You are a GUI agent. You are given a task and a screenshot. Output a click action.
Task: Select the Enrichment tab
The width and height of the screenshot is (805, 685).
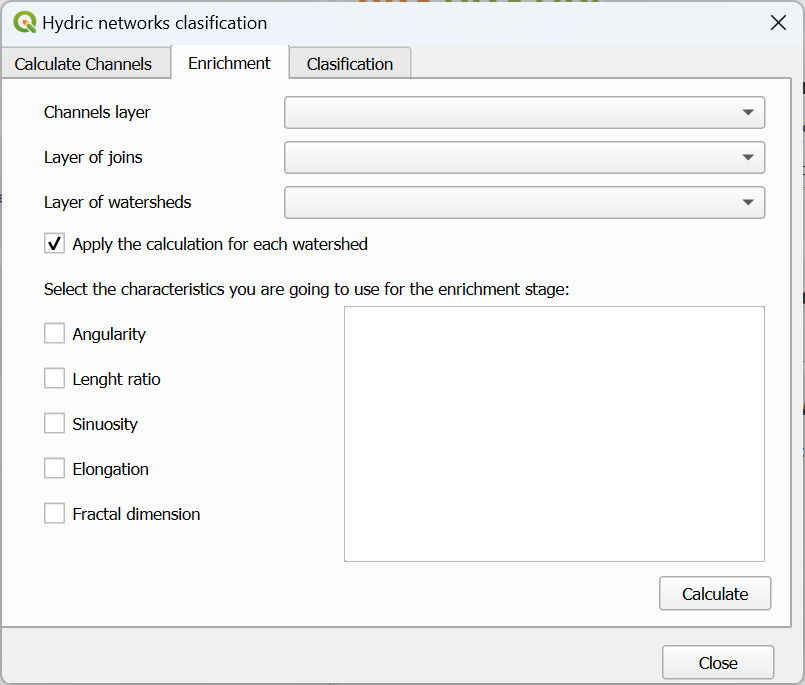pos(229,63)
